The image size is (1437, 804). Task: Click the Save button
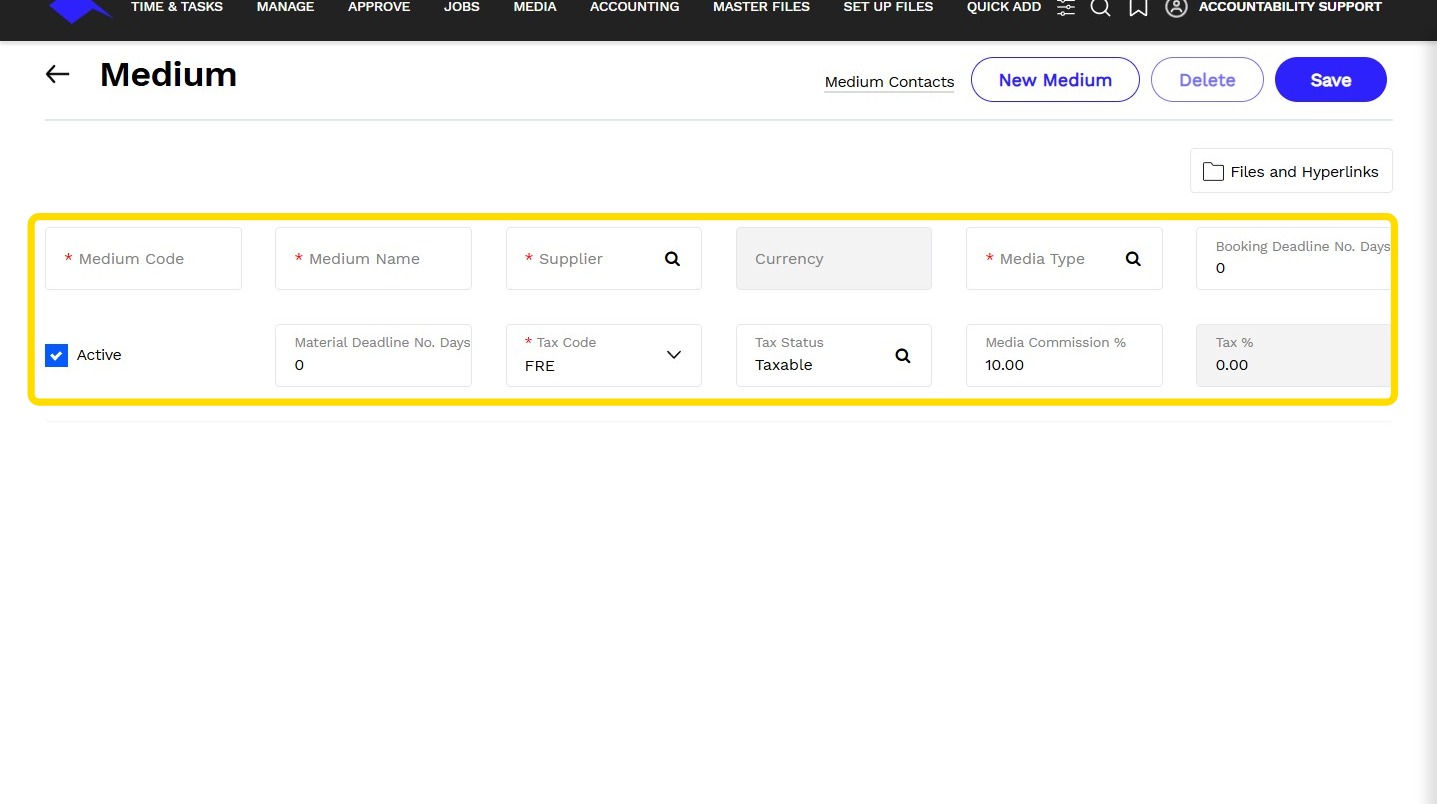click(x=1331, y=80)
